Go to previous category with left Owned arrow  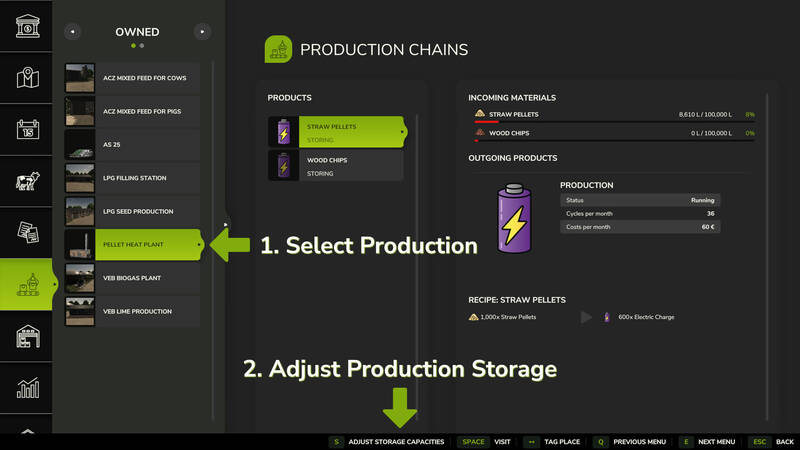[72, 32]
